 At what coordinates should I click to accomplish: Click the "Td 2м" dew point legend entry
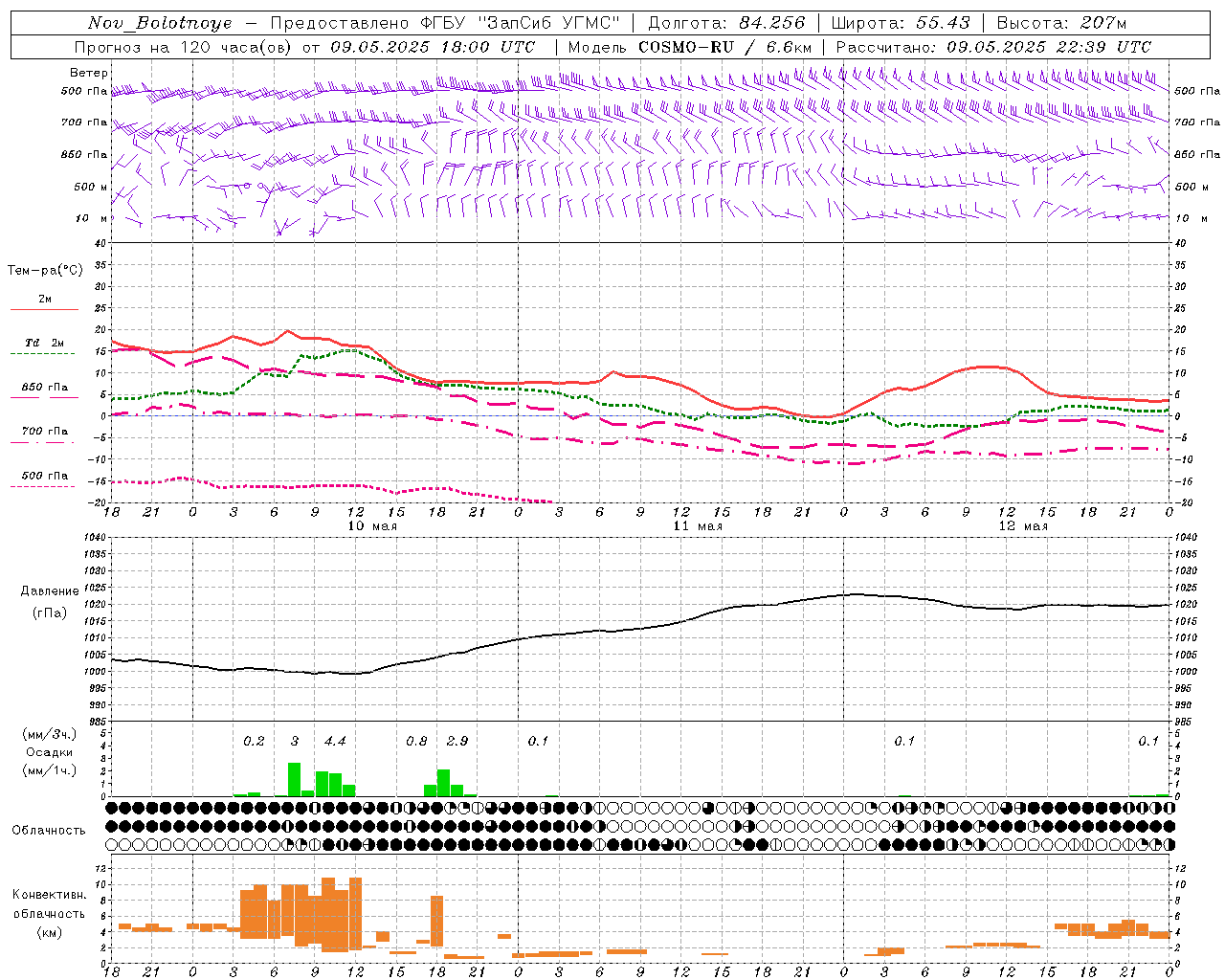click(x=45, y=343)
